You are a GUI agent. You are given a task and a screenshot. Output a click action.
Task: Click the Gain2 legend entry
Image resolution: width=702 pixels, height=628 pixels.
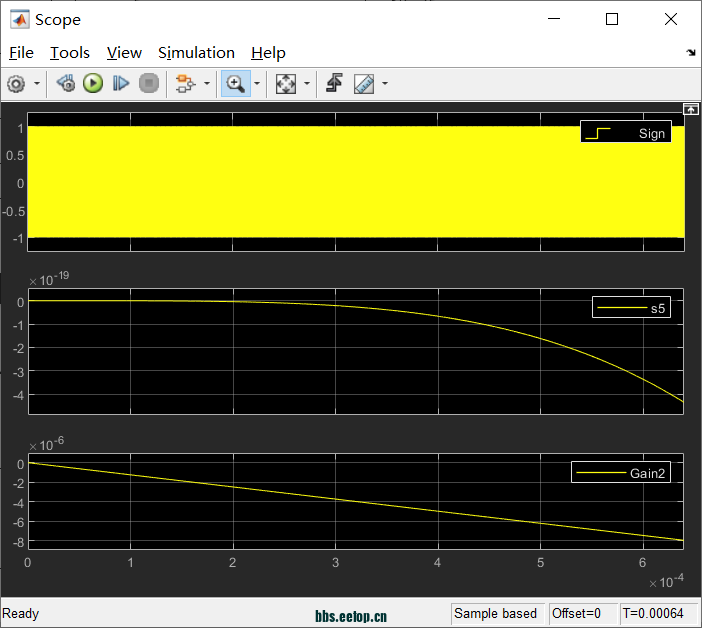click(620, 472)
